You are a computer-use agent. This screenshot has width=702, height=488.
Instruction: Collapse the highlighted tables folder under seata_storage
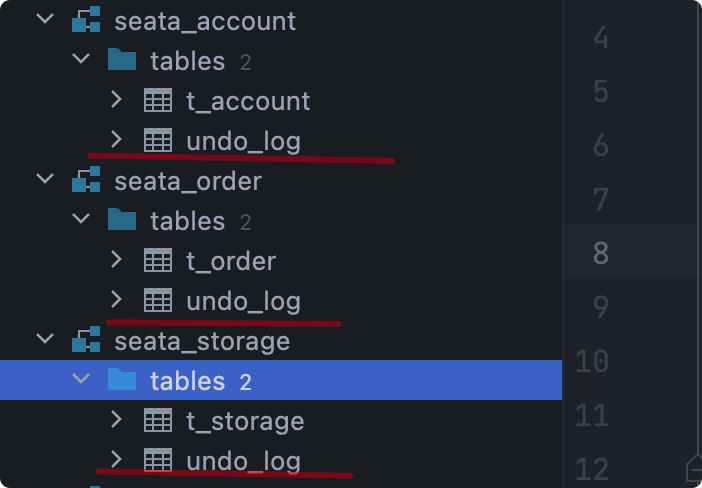click(81, 381)
